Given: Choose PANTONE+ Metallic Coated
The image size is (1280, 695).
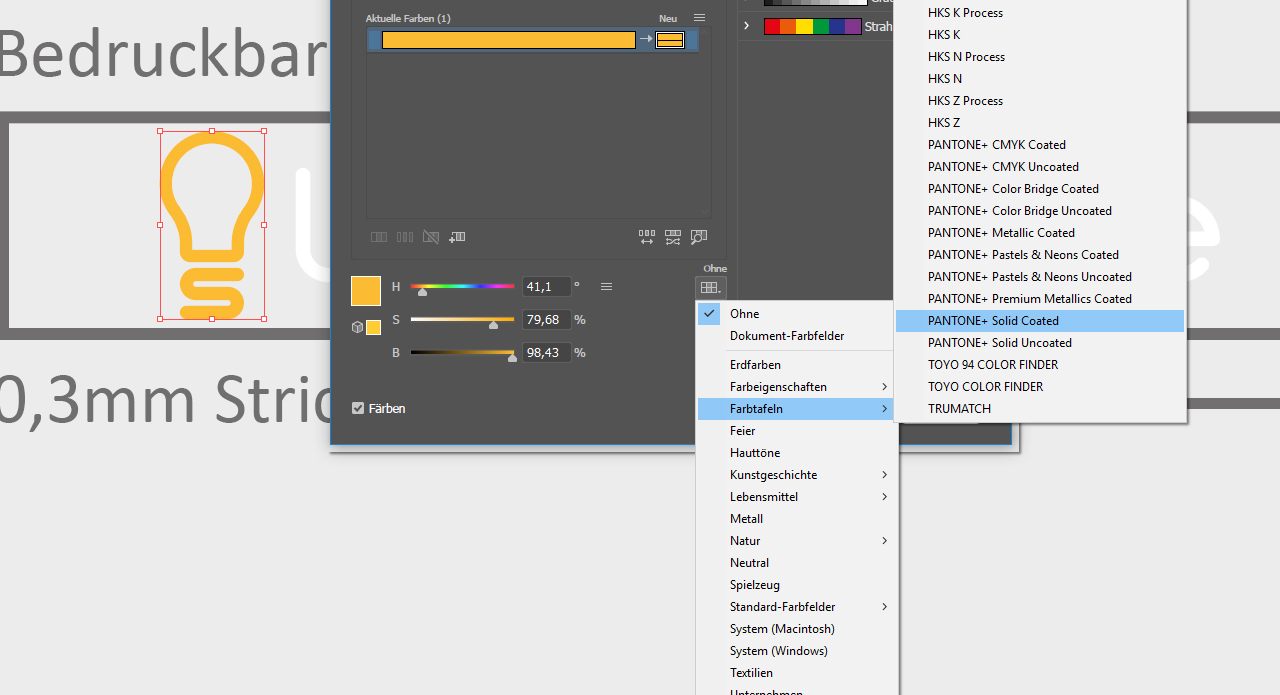Looking at the screenshot, I should (x=1040, y=233).
